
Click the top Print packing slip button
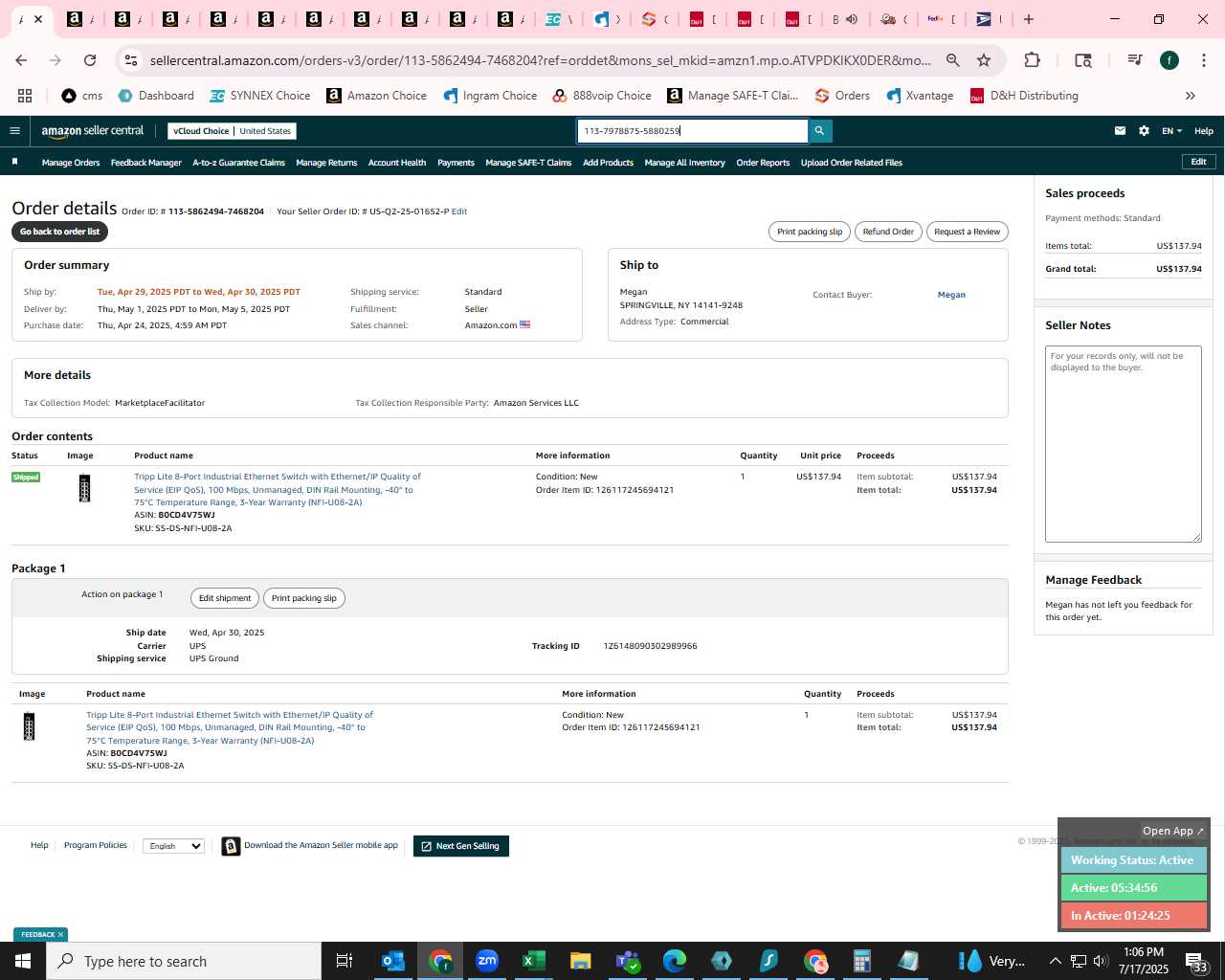click(810, 232)
